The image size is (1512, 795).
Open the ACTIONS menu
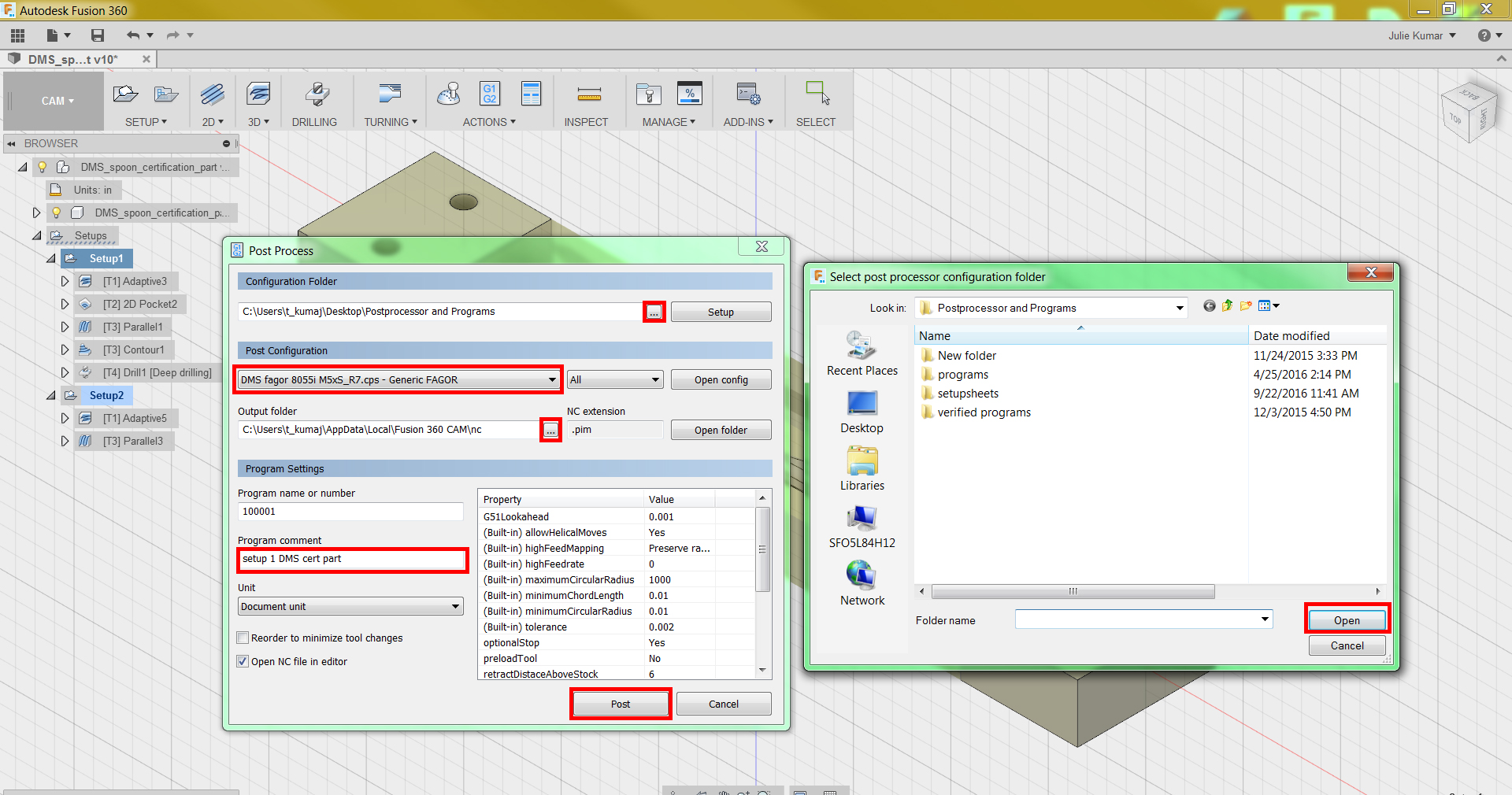(489, 122)
